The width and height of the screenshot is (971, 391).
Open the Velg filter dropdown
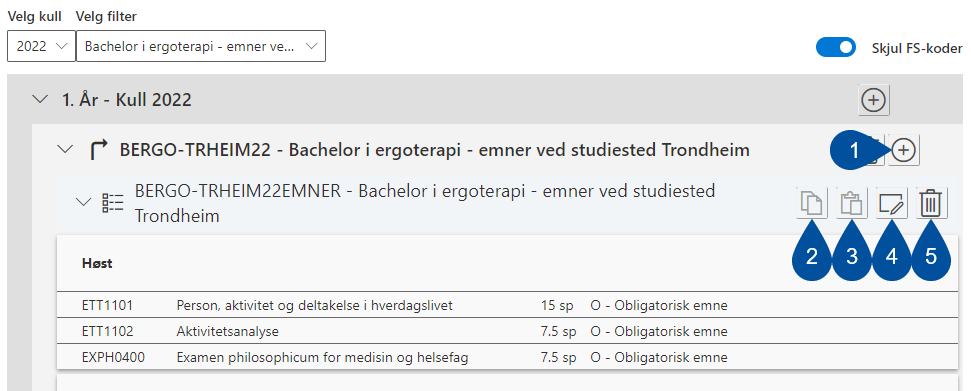pyautogui.click(x=201, y=46)
